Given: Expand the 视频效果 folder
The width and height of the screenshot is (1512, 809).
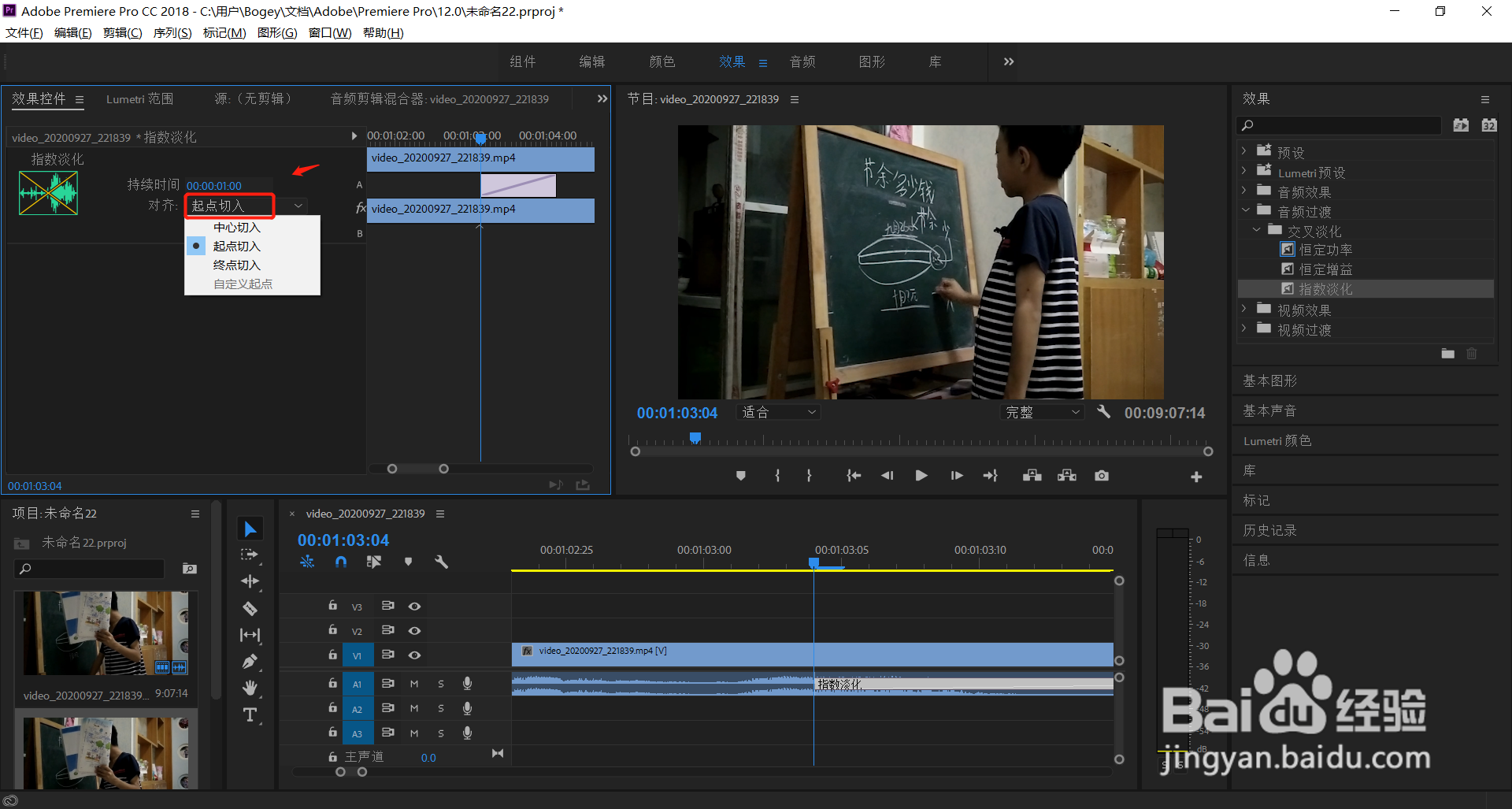Looking at the screenshot, I should (x=1244, y=310).
